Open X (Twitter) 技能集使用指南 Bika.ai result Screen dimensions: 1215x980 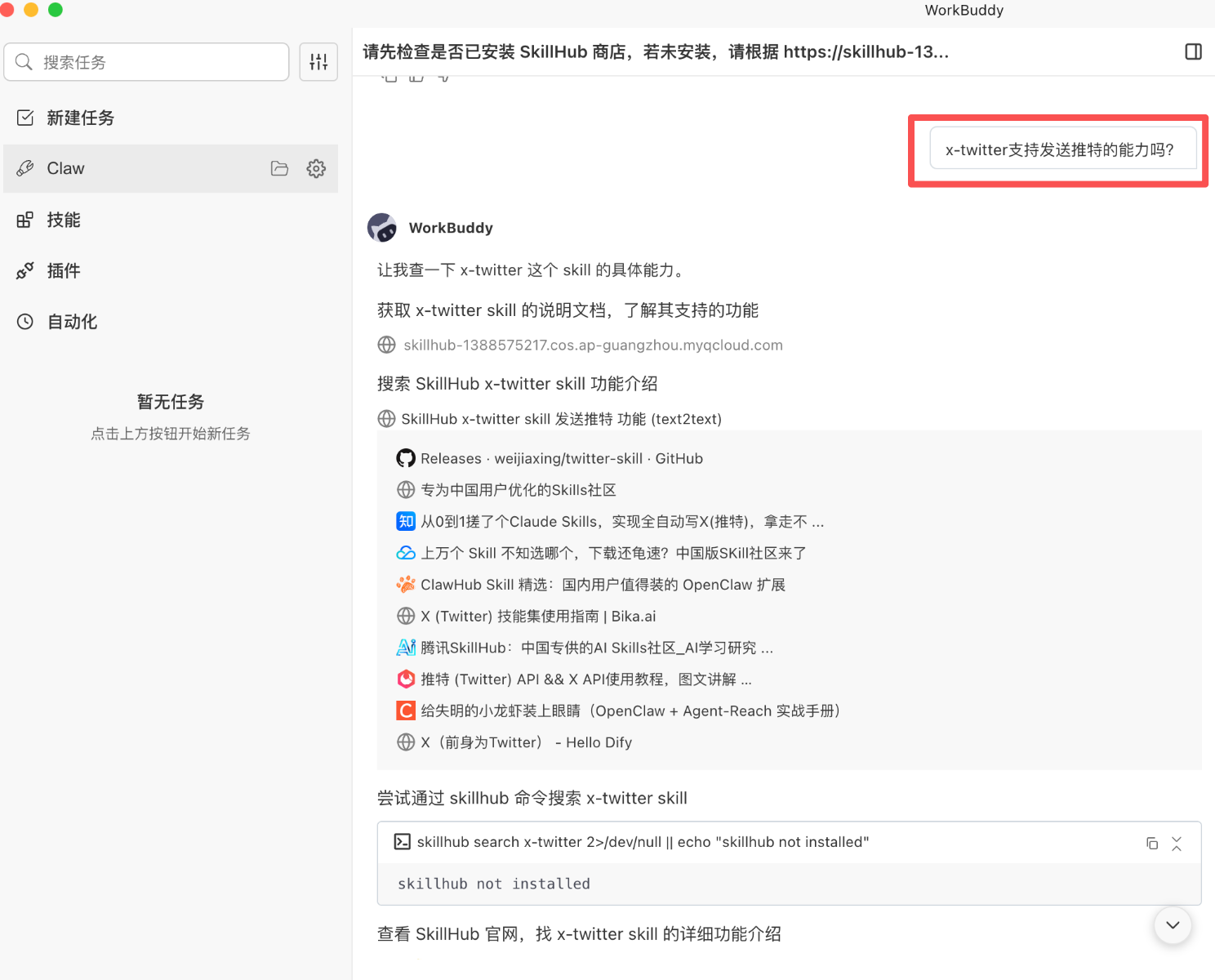point(538,617)
